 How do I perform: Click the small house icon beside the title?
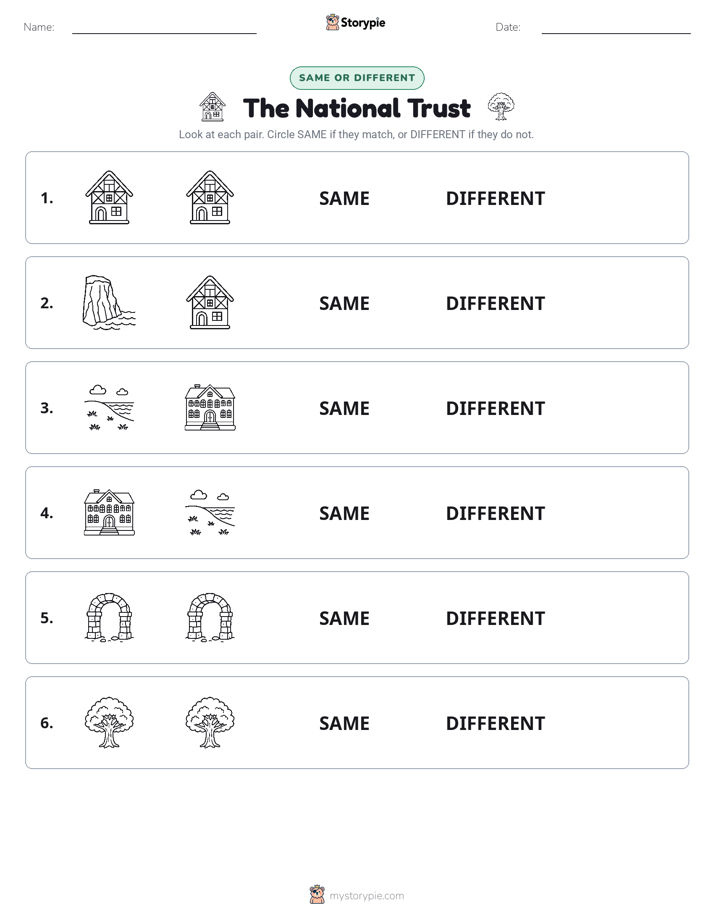pyautogui.click(x=212, y=107)
